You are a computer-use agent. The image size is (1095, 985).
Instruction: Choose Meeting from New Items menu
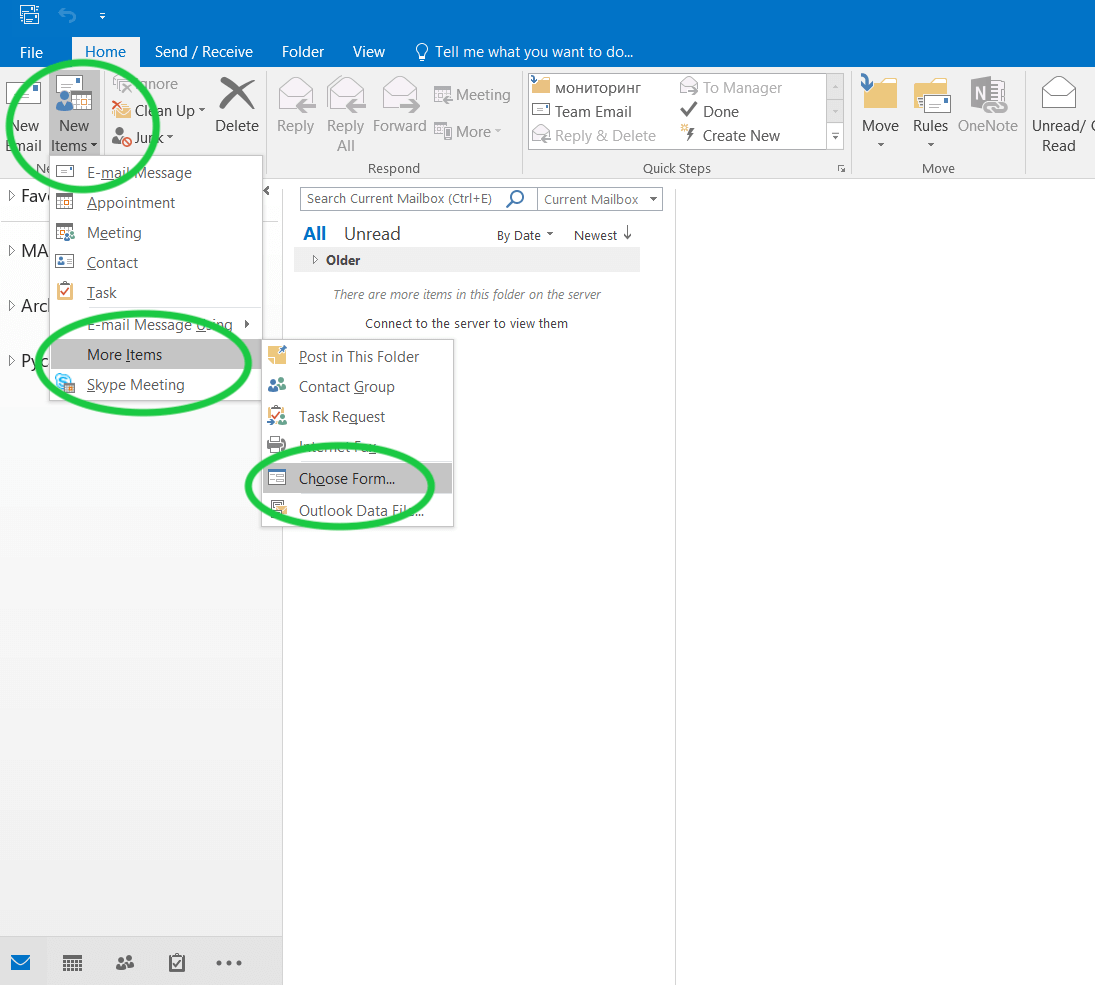click(156, 233)
